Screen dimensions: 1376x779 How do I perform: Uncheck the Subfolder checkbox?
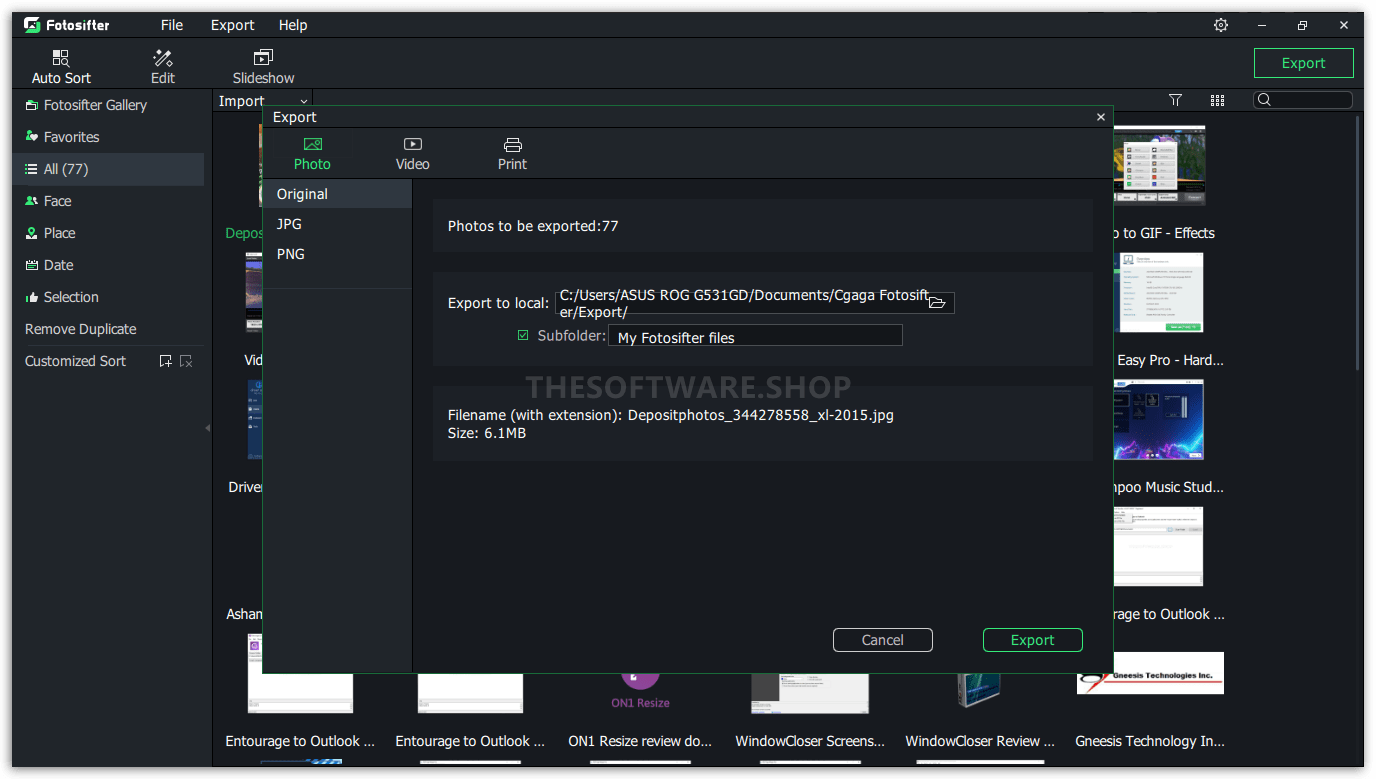[523, 336]
